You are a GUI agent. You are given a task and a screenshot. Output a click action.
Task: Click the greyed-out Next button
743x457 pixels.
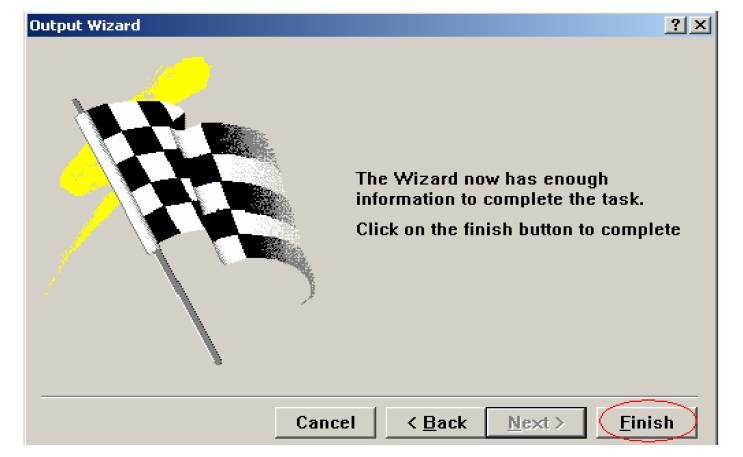pyautogui.click(x=536, y=422)
